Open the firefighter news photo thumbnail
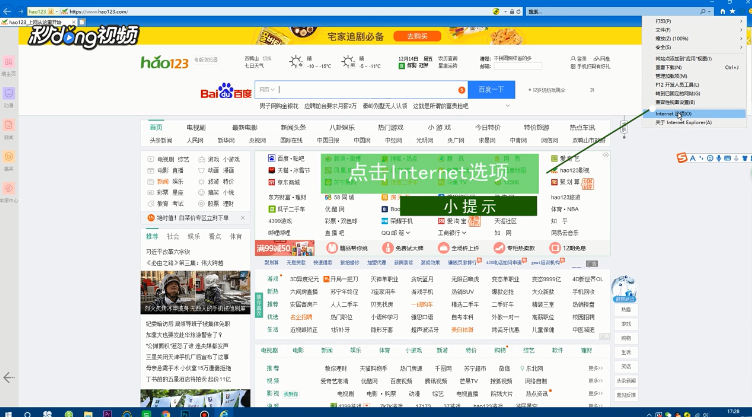 195,293
